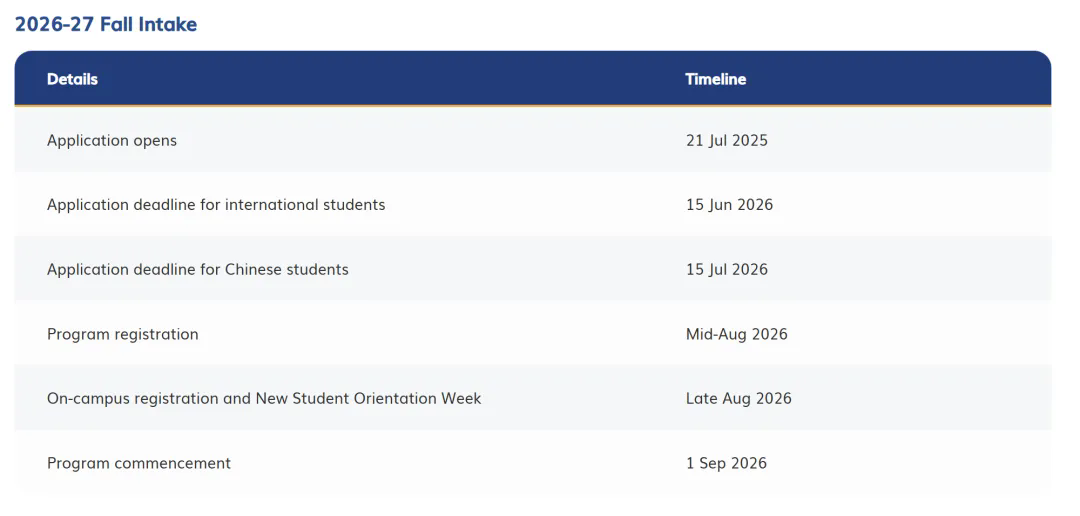Click the 2026-27 Fall Intake heading

tap(106, 25)
